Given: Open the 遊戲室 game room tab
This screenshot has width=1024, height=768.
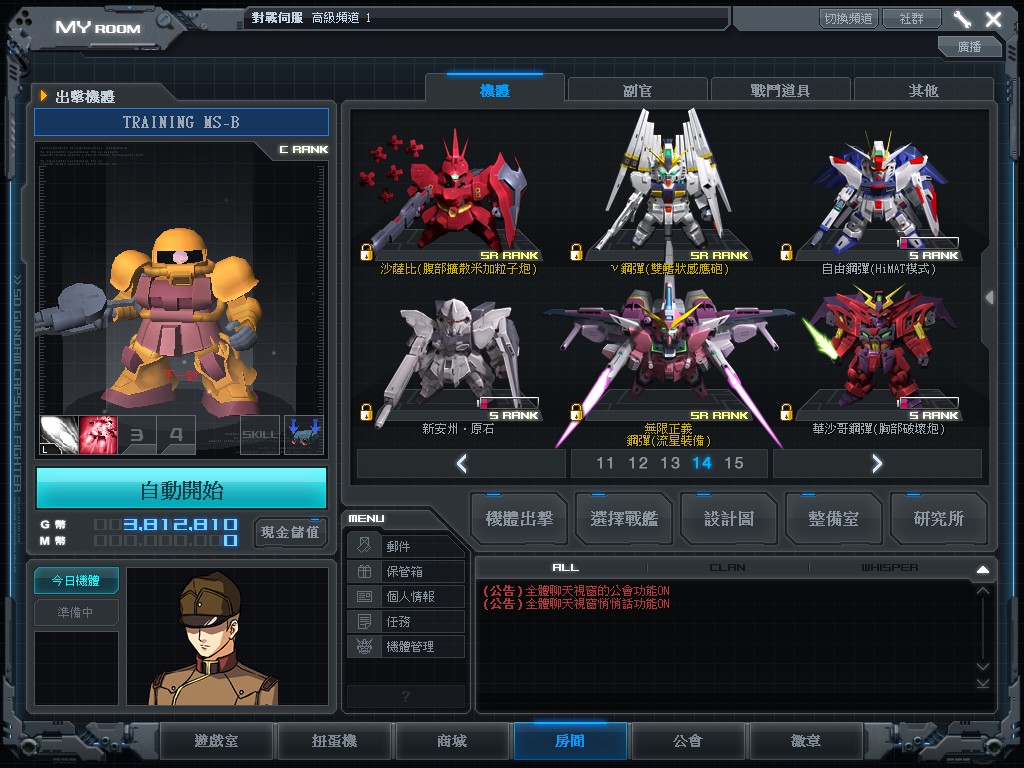Looking at the screenshot, I should coord(216,741).
